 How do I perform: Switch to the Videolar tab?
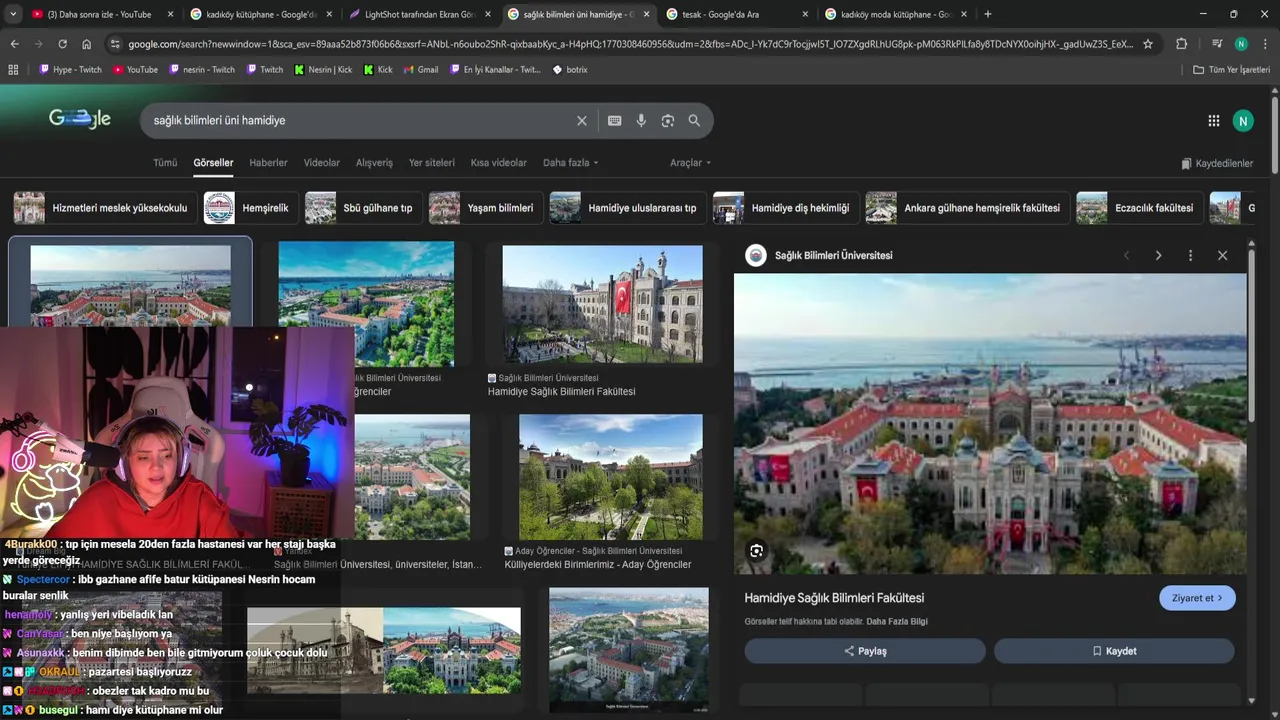pyautogui.click(x=322, y=163)
